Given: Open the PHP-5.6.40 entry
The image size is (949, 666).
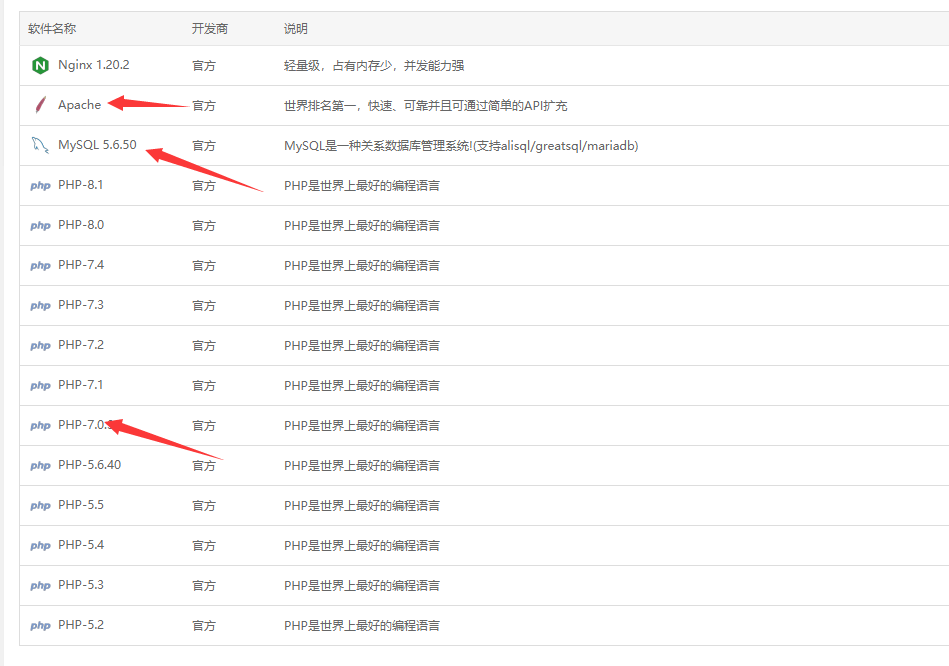Looking at the screenshot, I should [89, 465].
